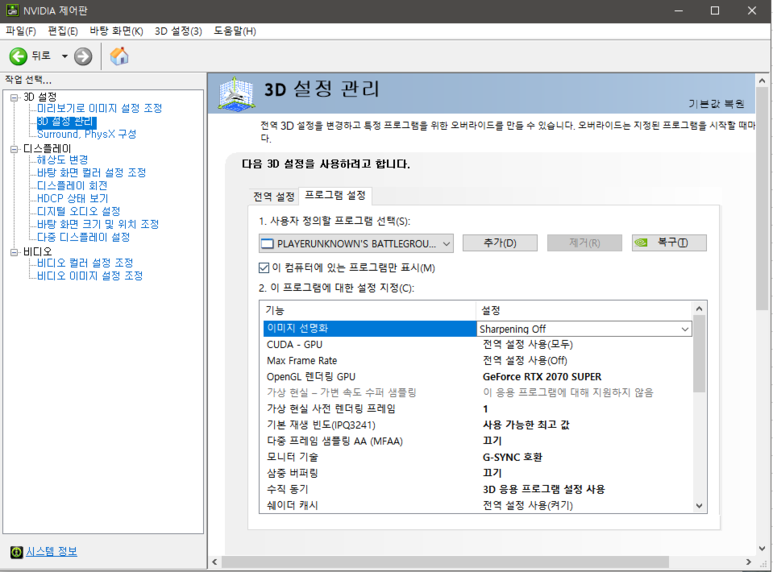Select 다중 프레임 샘플링 AA (MFAA) row
The image size is (773, 572).
coord(478,441)
